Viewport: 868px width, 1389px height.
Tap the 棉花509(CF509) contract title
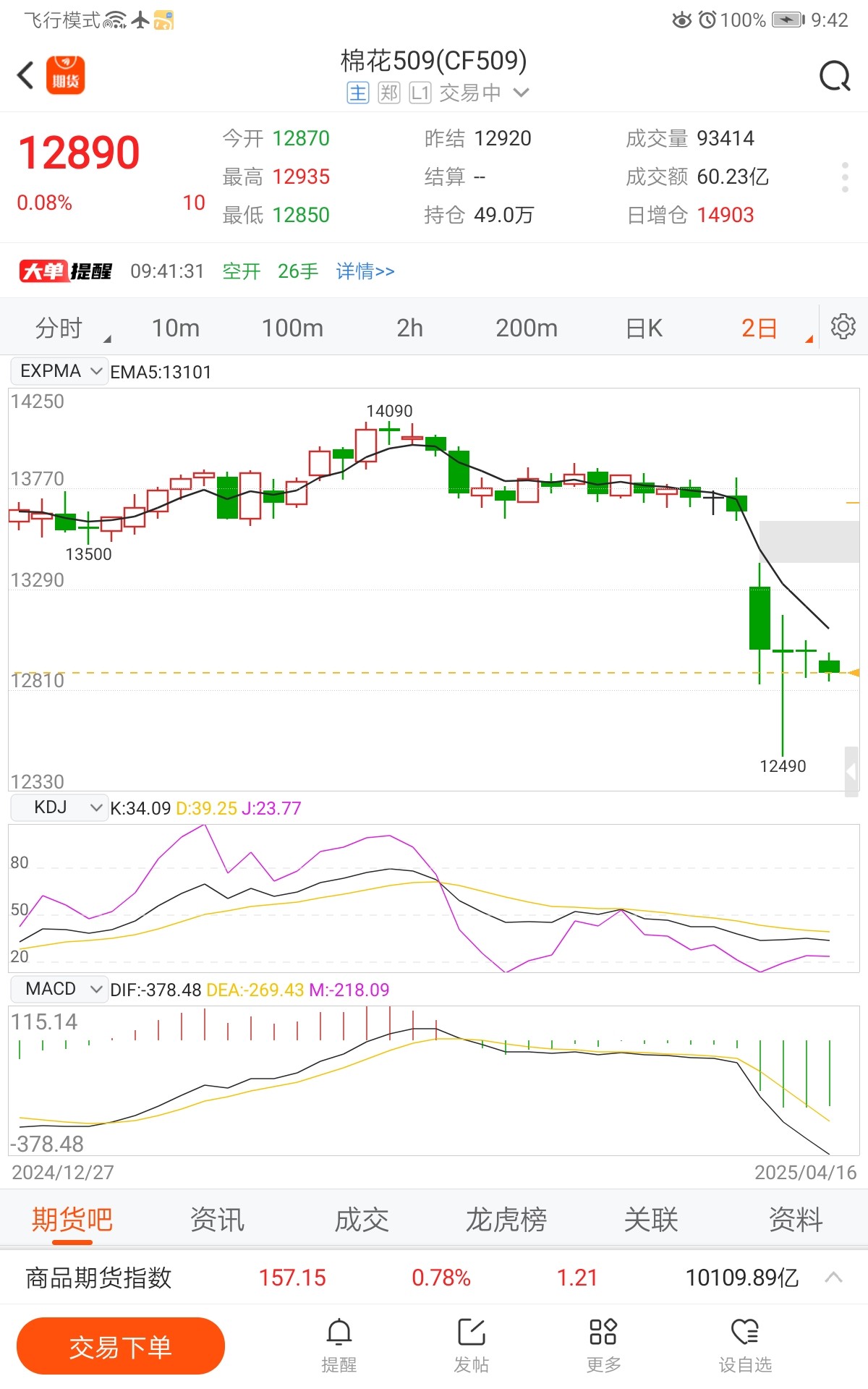click(x=434, y=61)
